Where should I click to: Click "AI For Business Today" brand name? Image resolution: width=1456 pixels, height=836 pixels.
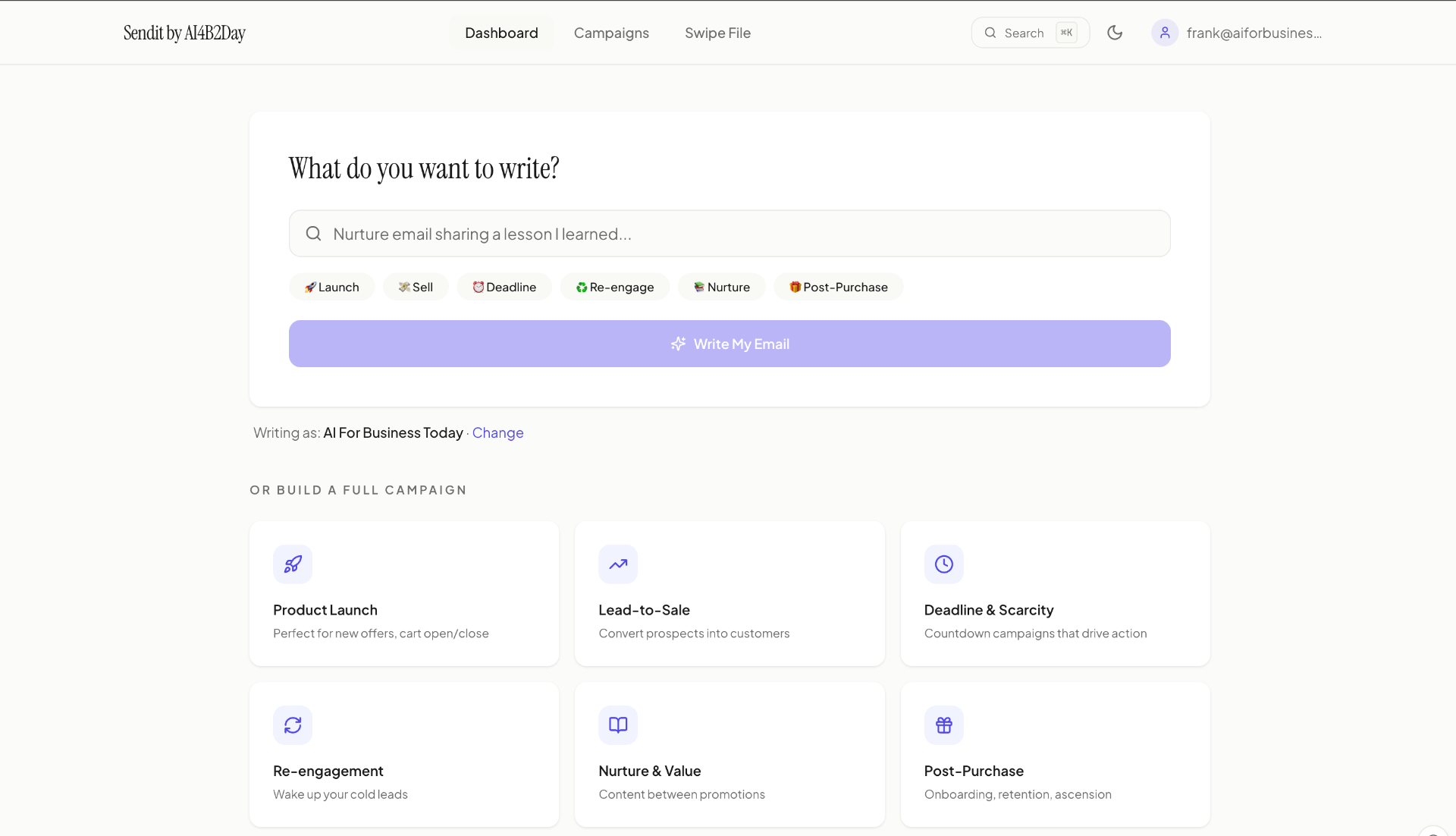(393, 432)
